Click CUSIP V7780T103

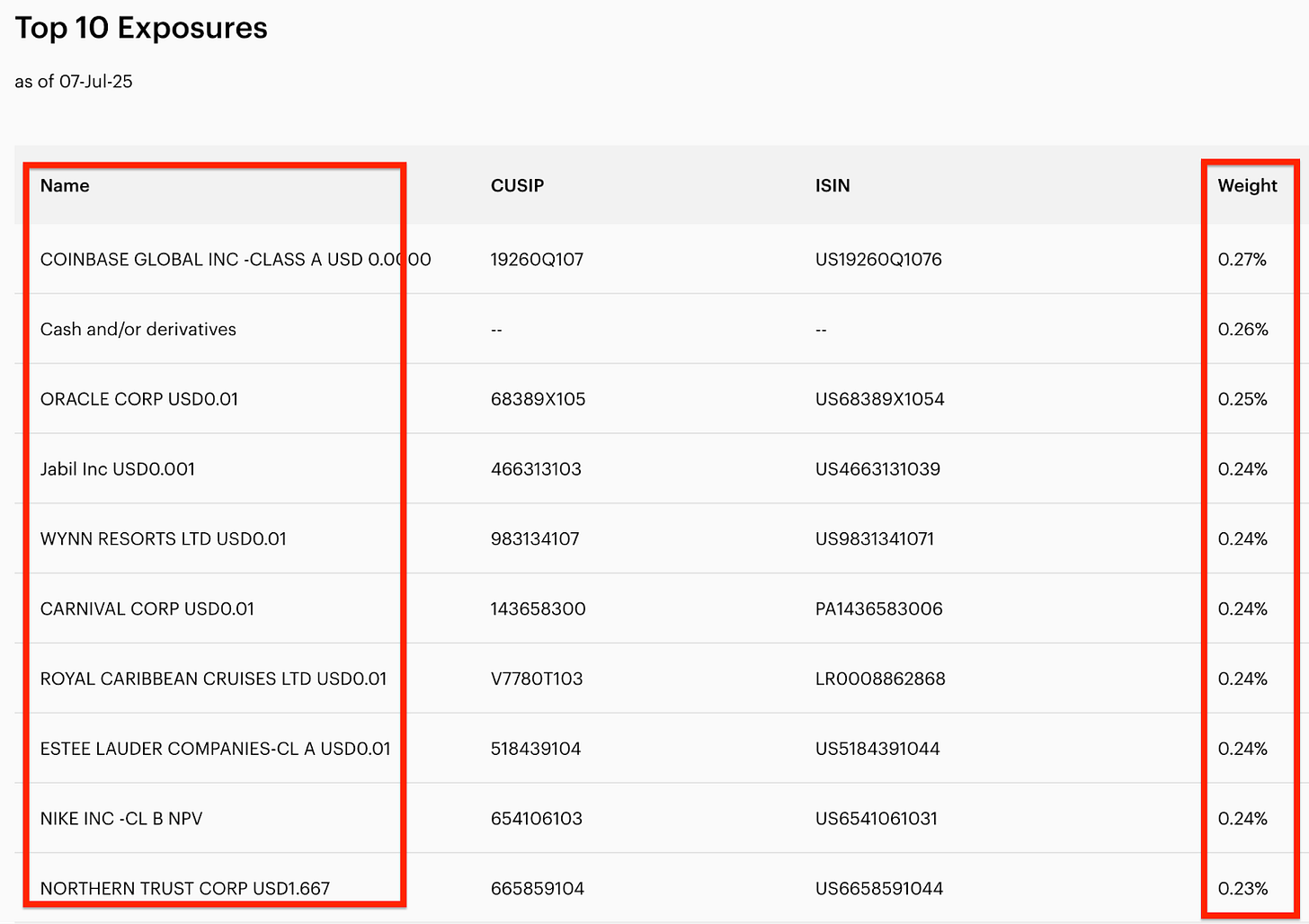pos(537,679)
